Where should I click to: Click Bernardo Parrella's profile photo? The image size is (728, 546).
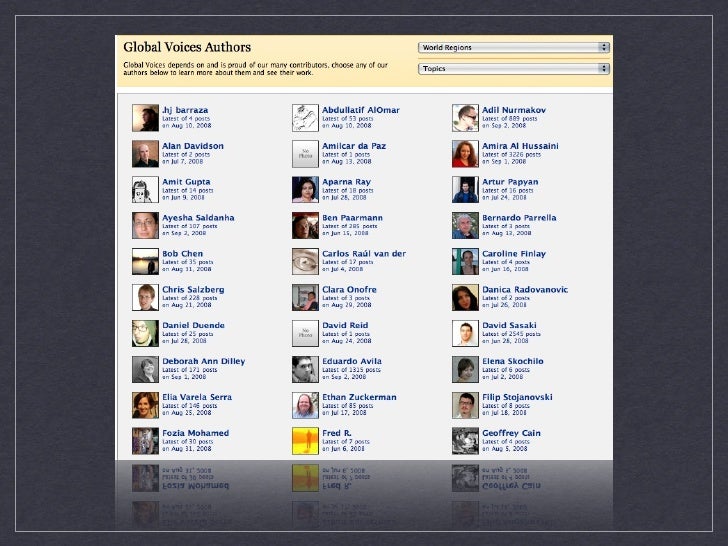tap(465, 225)
